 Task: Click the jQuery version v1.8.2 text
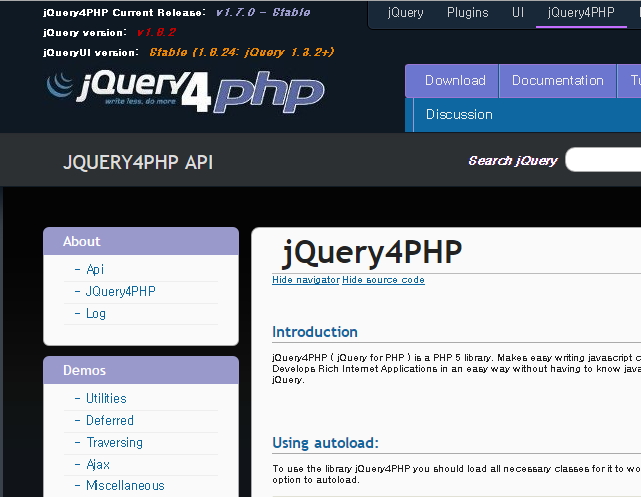(156, 32)
